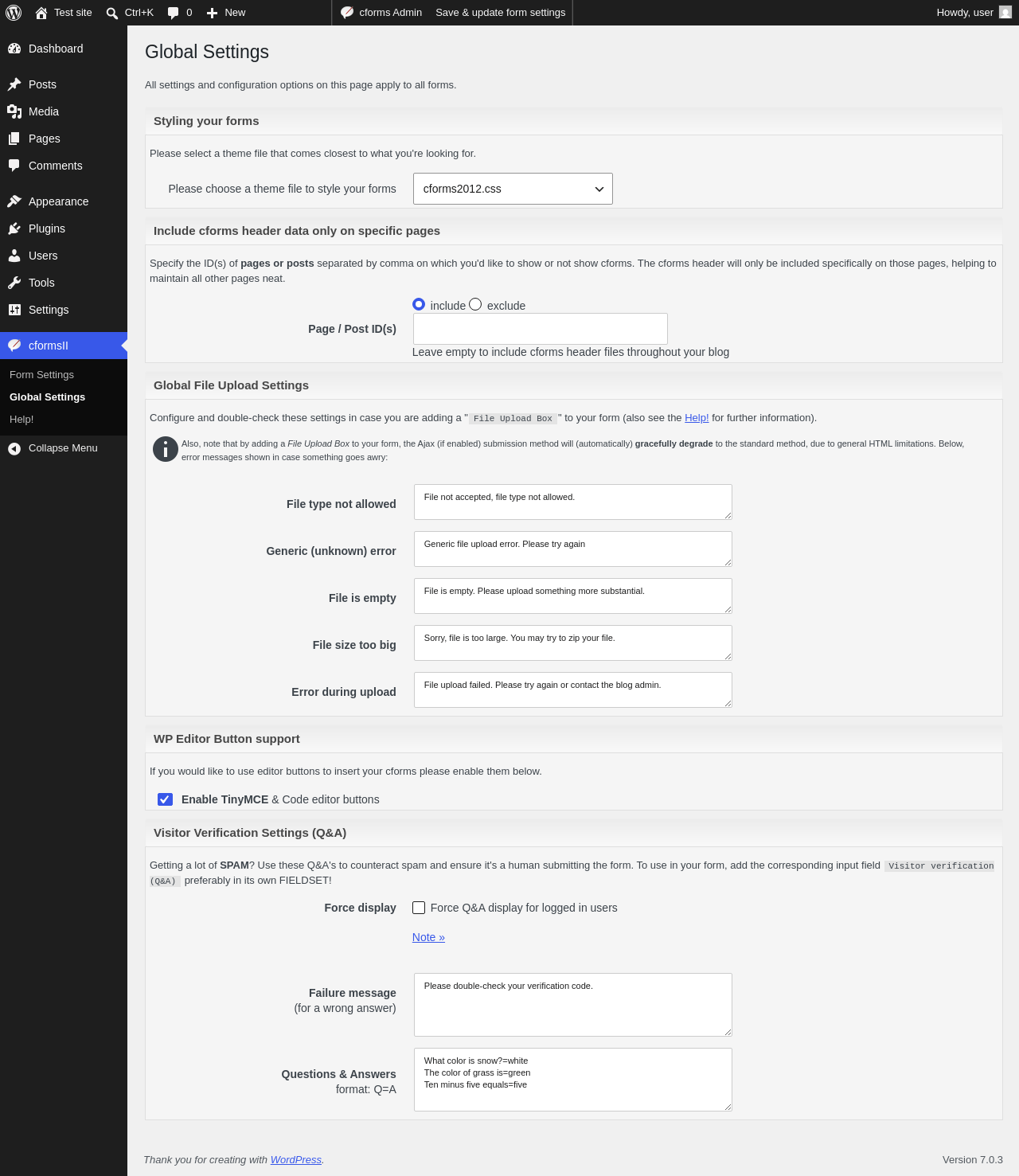
Task: Click the Dashboard gauge icon in sidebar
Action: click(x=14, y=49)
